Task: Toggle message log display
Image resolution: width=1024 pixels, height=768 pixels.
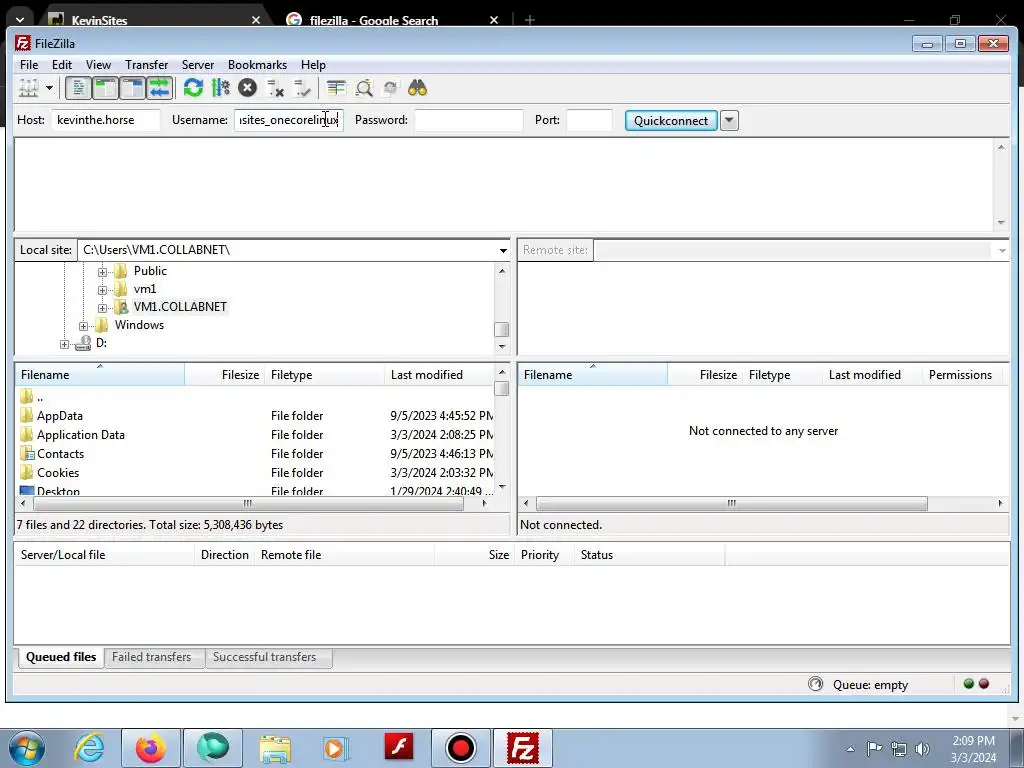Action: pyautogui.click(x=78, y=88)
